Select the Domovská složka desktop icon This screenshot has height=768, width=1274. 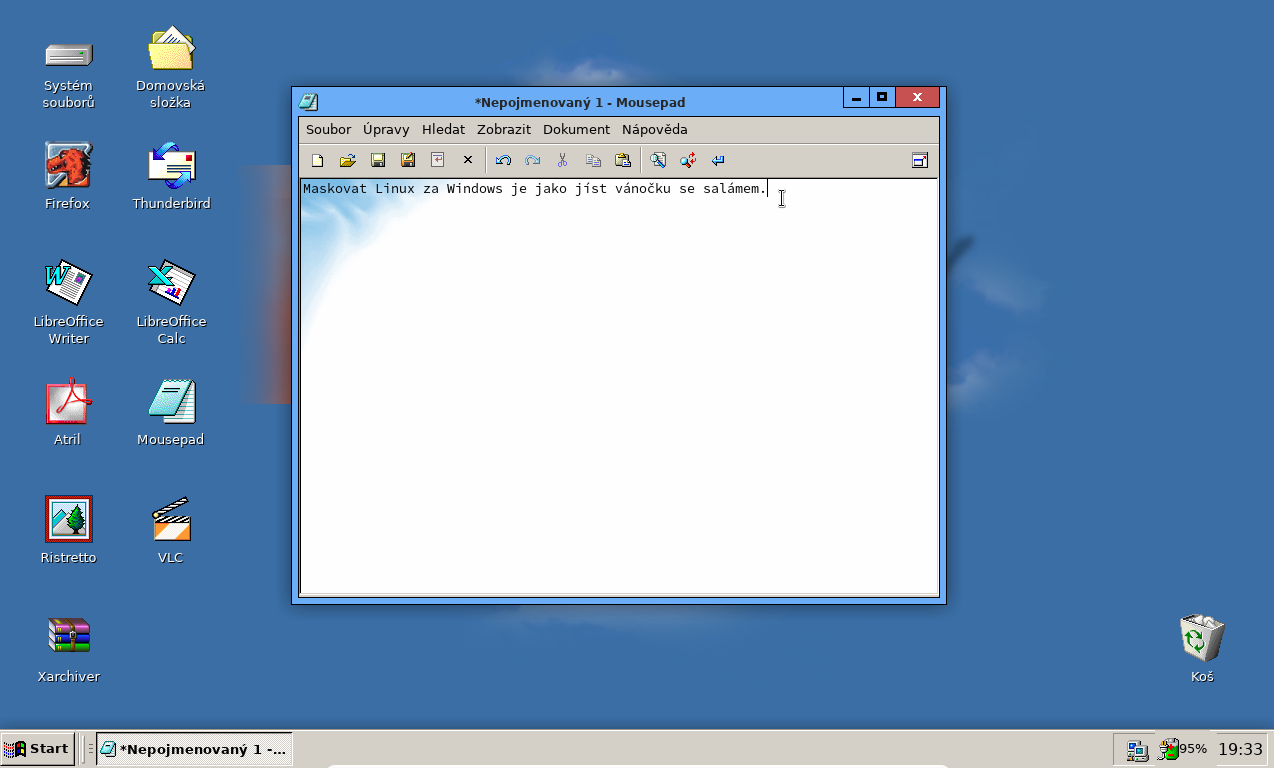pyautogui.click(x=171, y=68)
